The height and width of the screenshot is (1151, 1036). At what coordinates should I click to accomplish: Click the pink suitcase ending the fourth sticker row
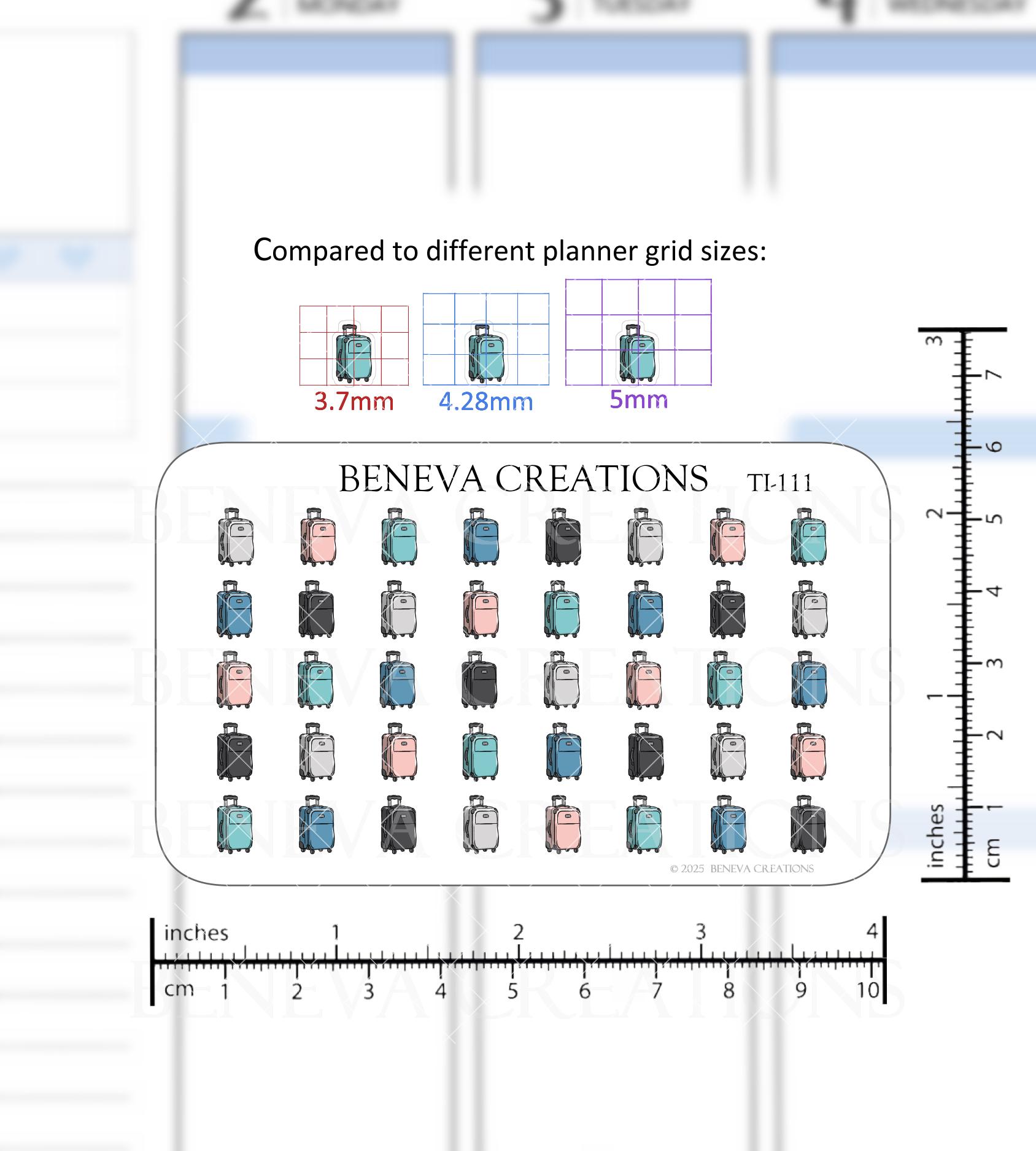[808, 752]
